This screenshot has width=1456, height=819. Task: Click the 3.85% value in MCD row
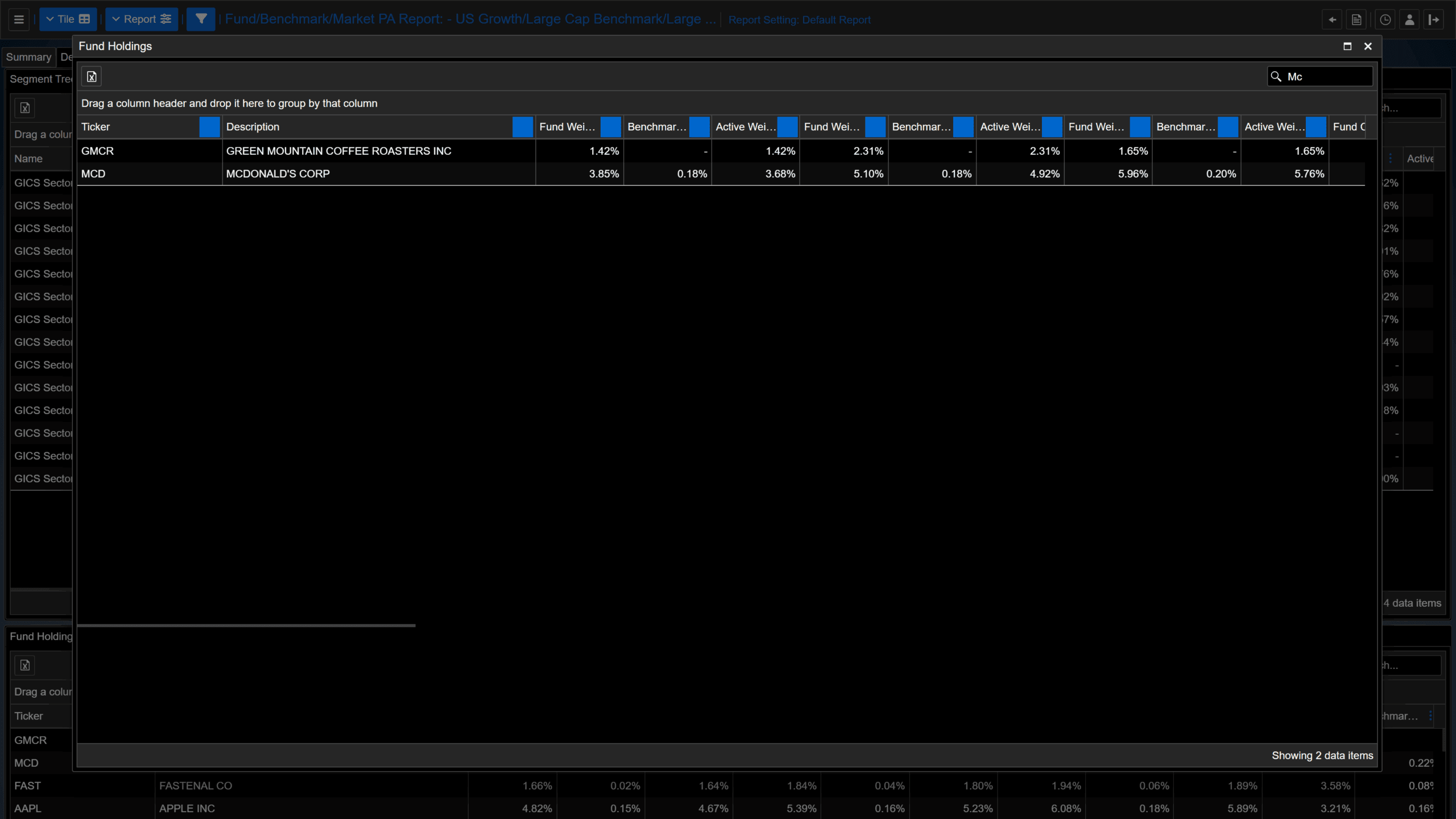604,173
